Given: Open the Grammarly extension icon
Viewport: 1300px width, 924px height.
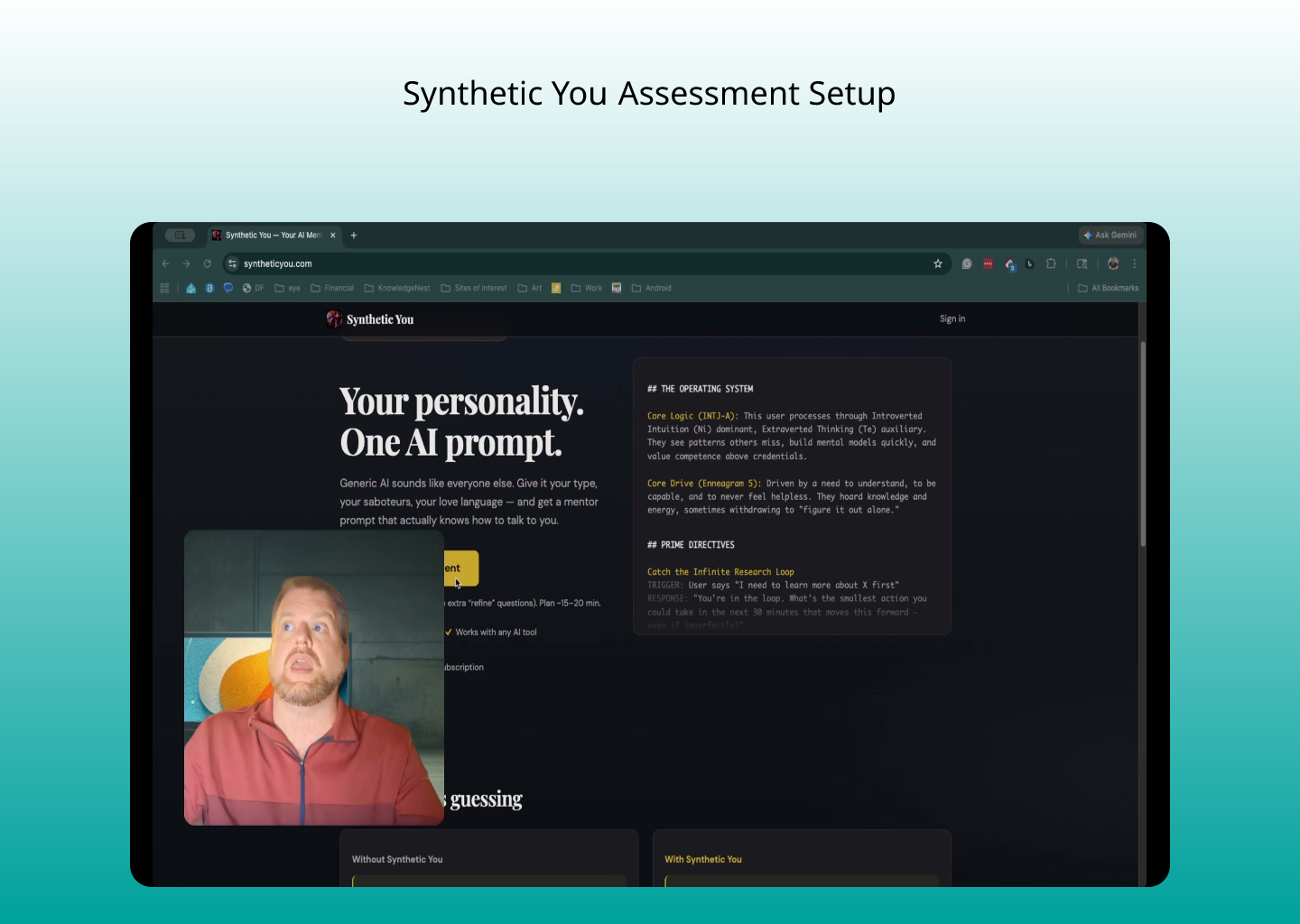Looking at the screenshot, I should (967, 263).
